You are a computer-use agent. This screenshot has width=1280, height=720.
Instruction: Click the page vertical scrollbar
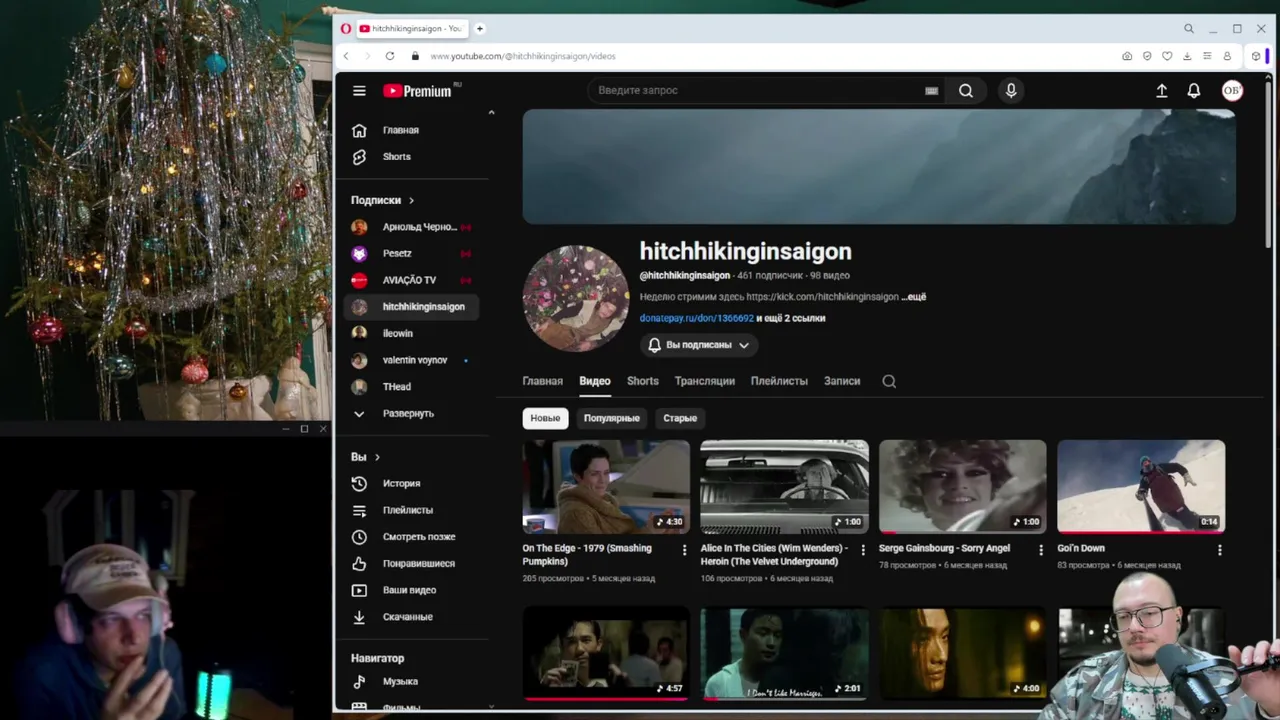click(x=1269, y=165)
